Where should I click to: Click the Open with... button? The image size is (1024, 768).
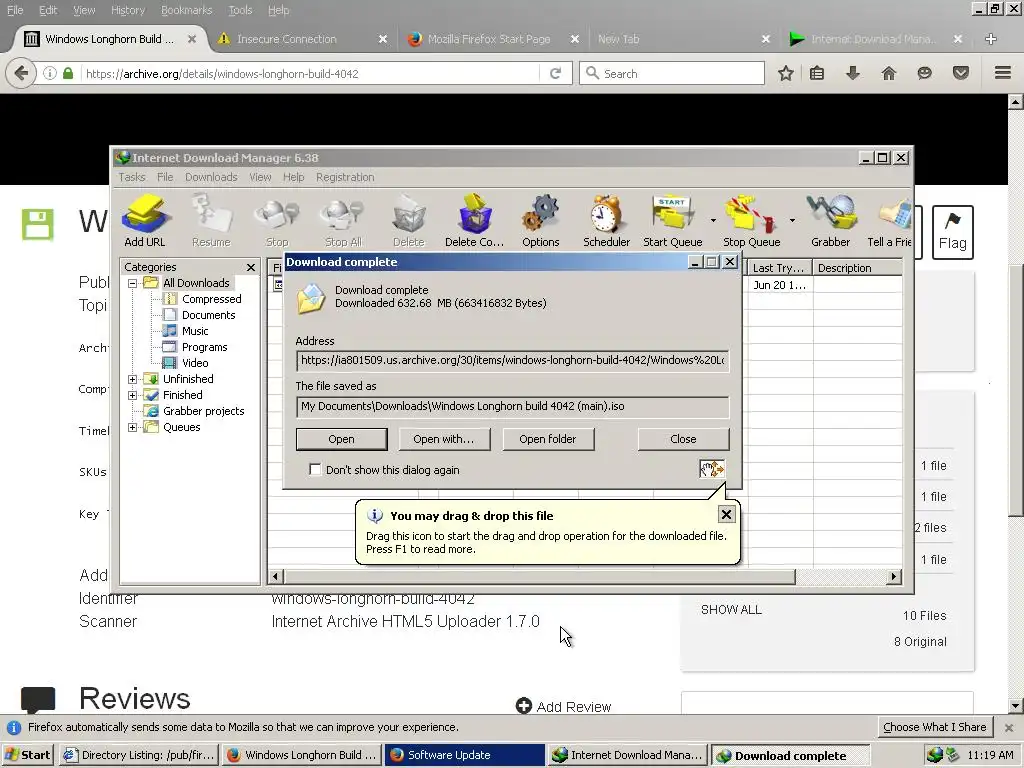(444, 439)
